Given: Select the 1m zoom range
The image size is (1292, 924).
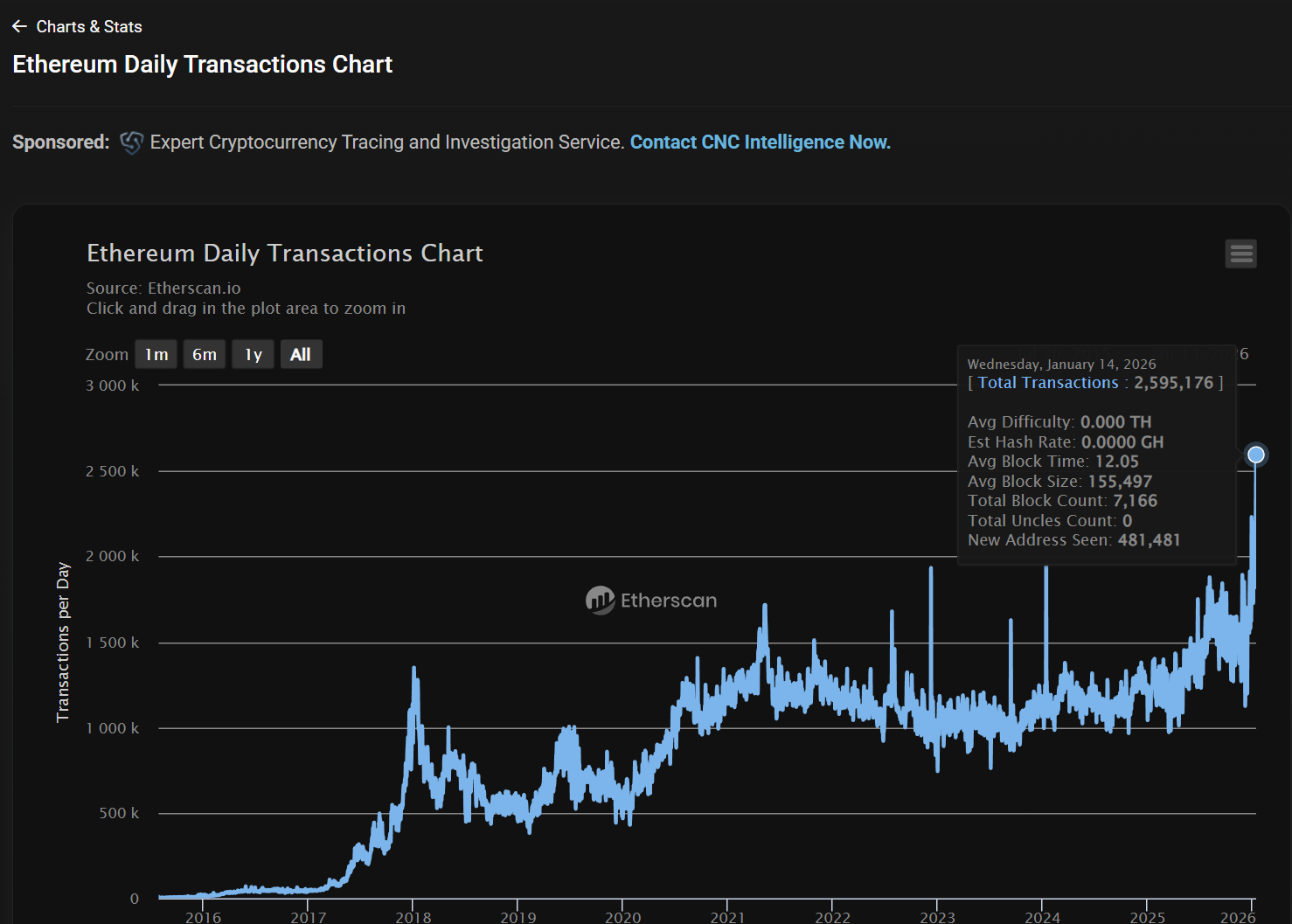Looking at the screenshot, I should point(156,354).
